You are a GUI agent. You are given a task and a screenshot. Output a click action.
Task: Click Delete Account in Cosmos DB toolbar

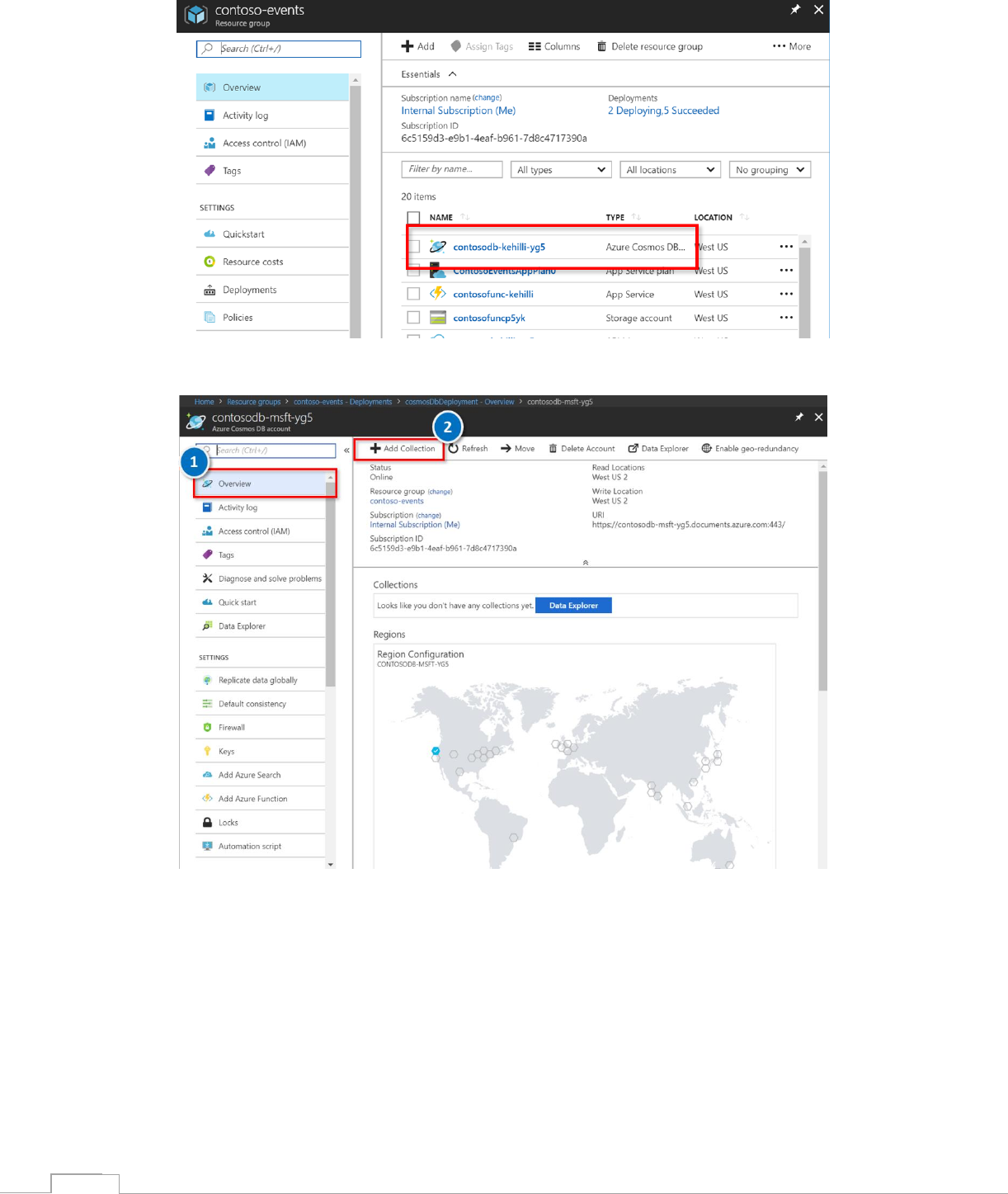coord(582,449)
